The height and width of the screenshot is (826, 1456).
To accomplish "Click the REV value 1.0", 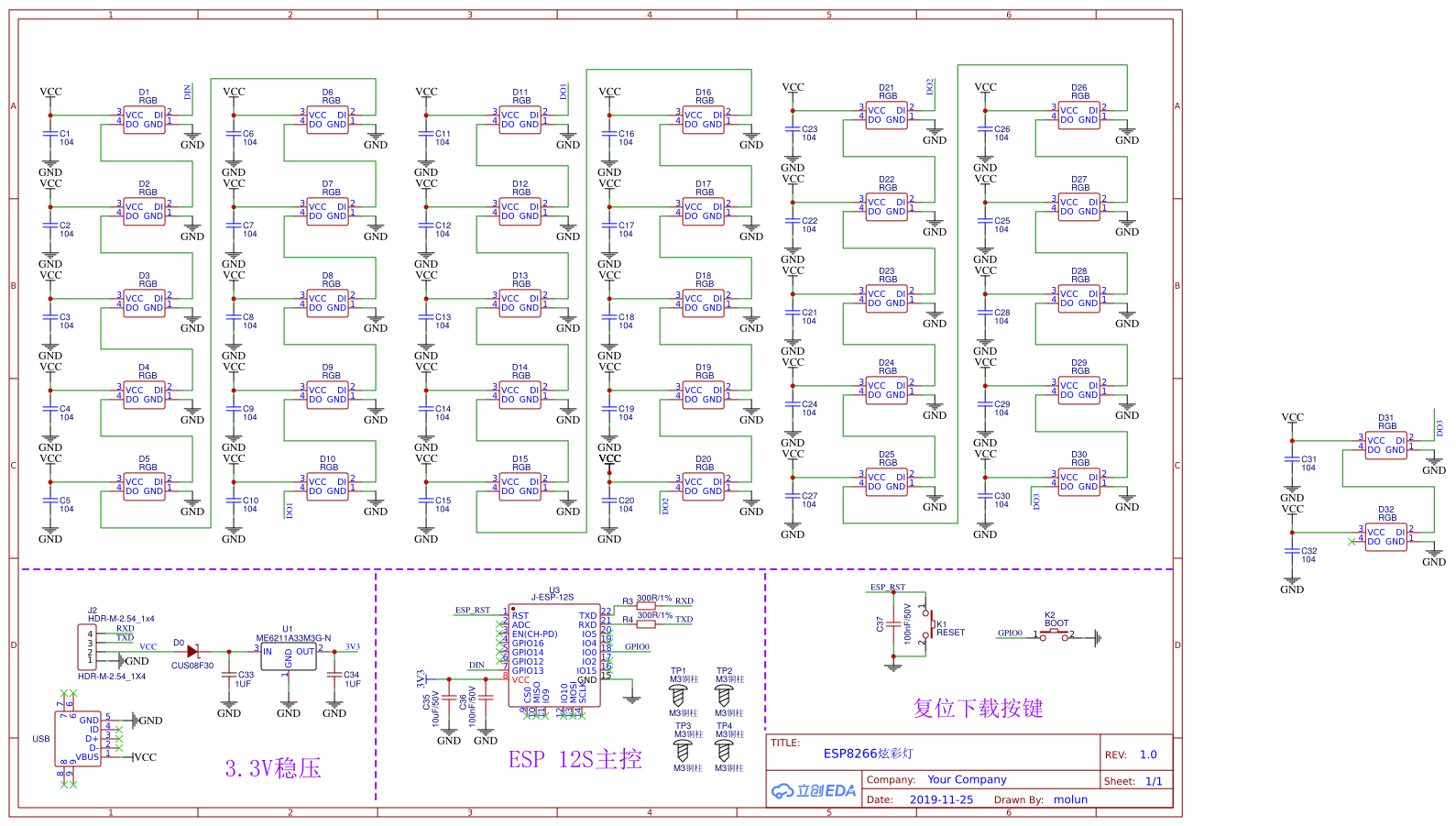I will 1148,754.
